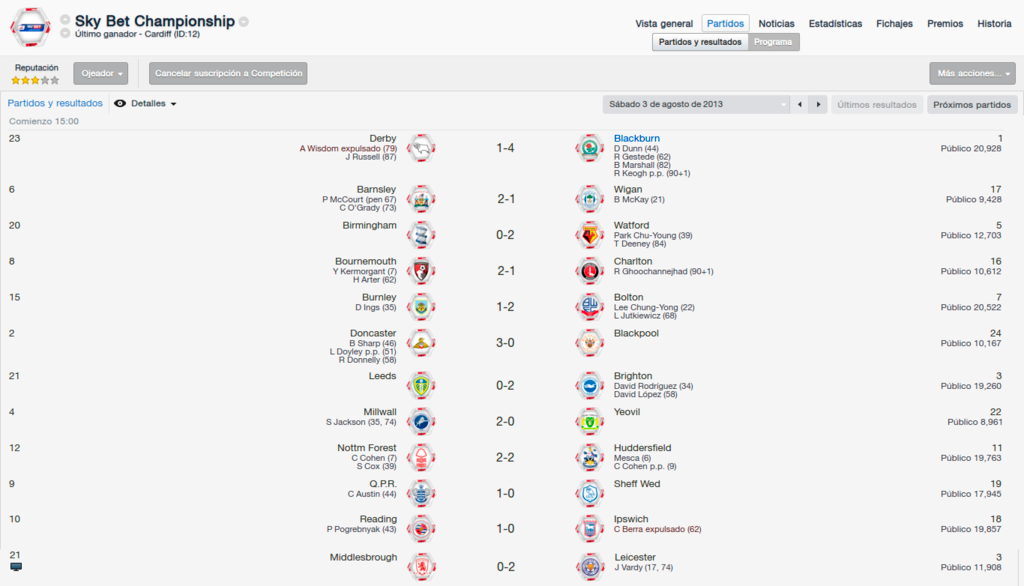
Task: Open the Blackburn team link
Action: tap(637, 138)
